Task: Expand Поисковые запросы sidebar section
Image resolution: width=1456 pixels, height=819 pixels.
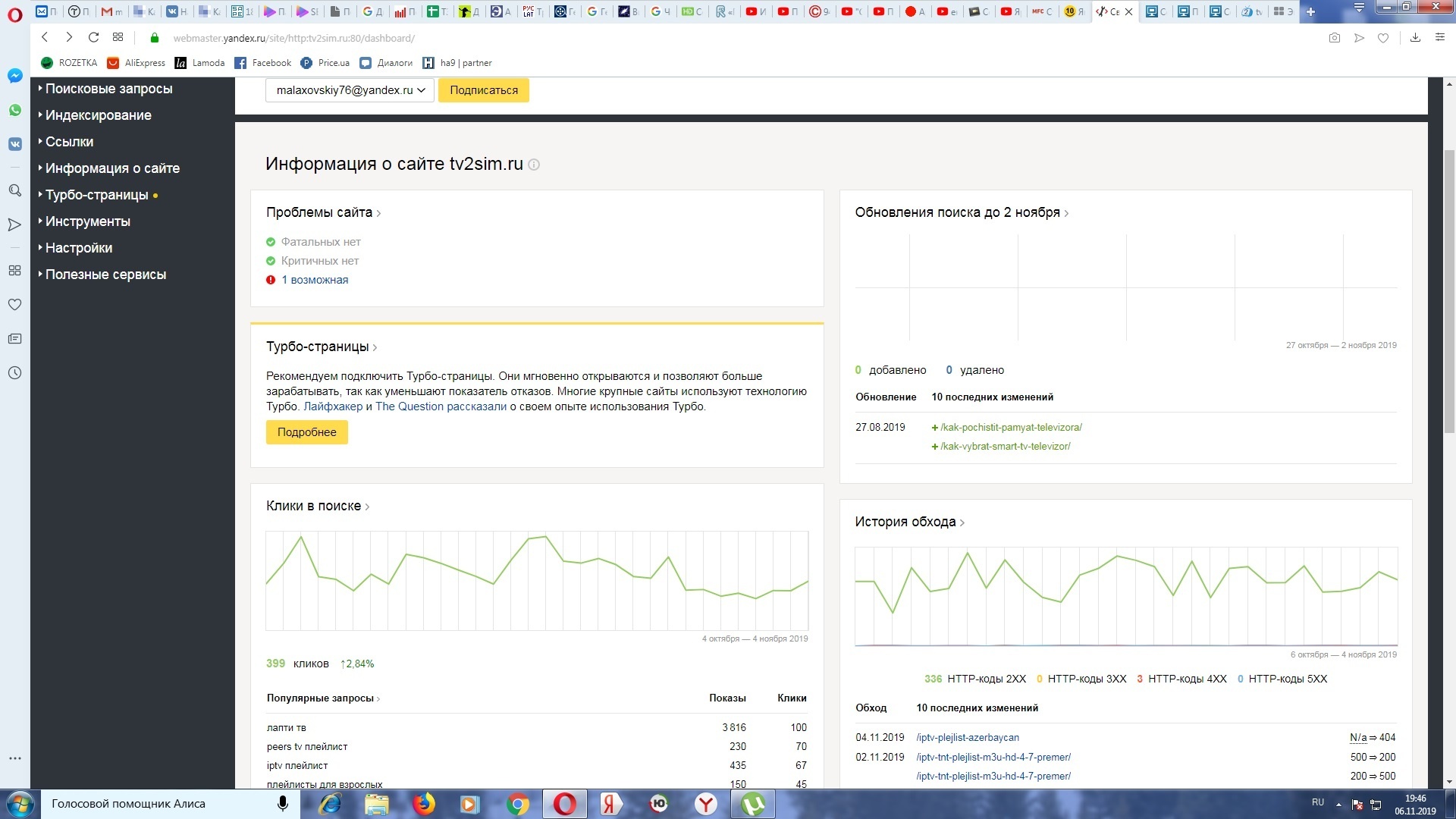Action: [x=108, y=89]
